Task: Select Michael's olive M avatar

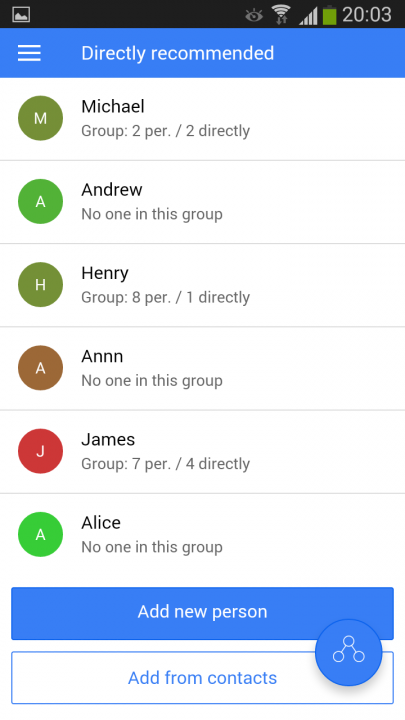Action: [40, 118]
